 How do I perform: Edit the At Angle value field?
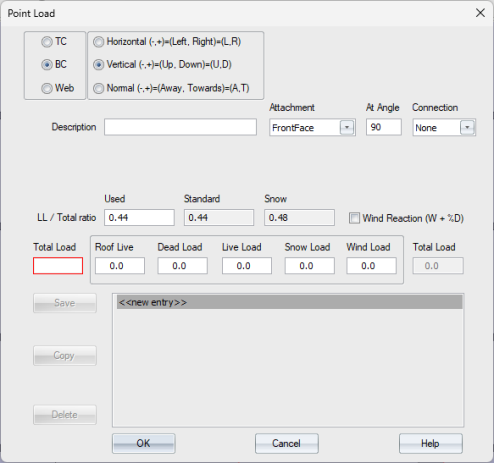[384, 127]
